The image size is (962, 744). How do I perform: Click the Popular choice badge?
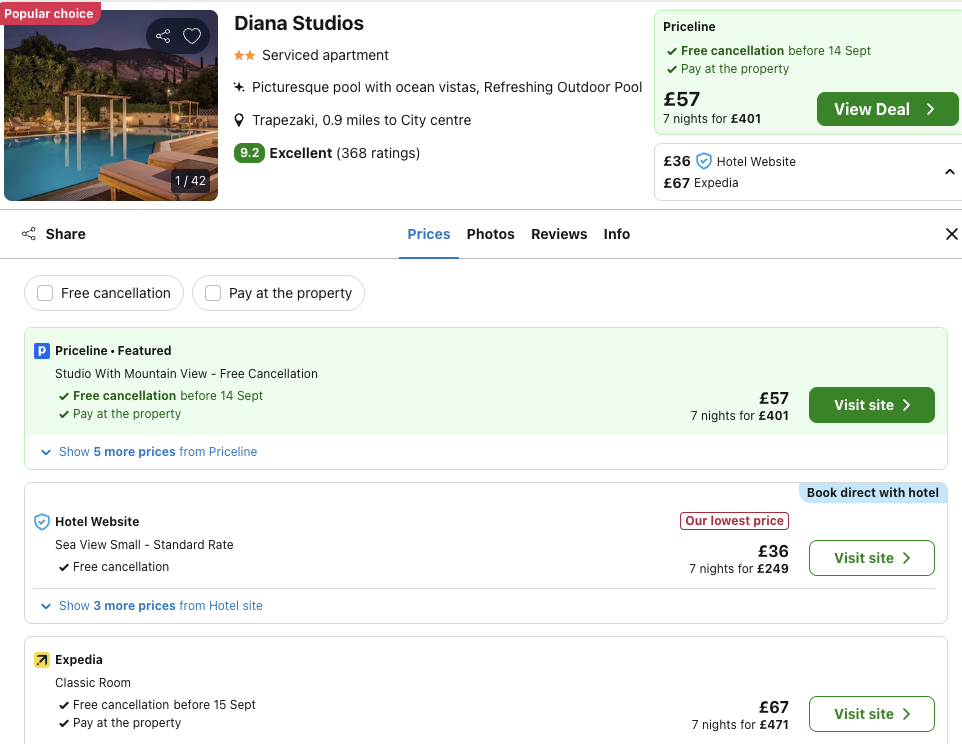click(x=49, y=13)
